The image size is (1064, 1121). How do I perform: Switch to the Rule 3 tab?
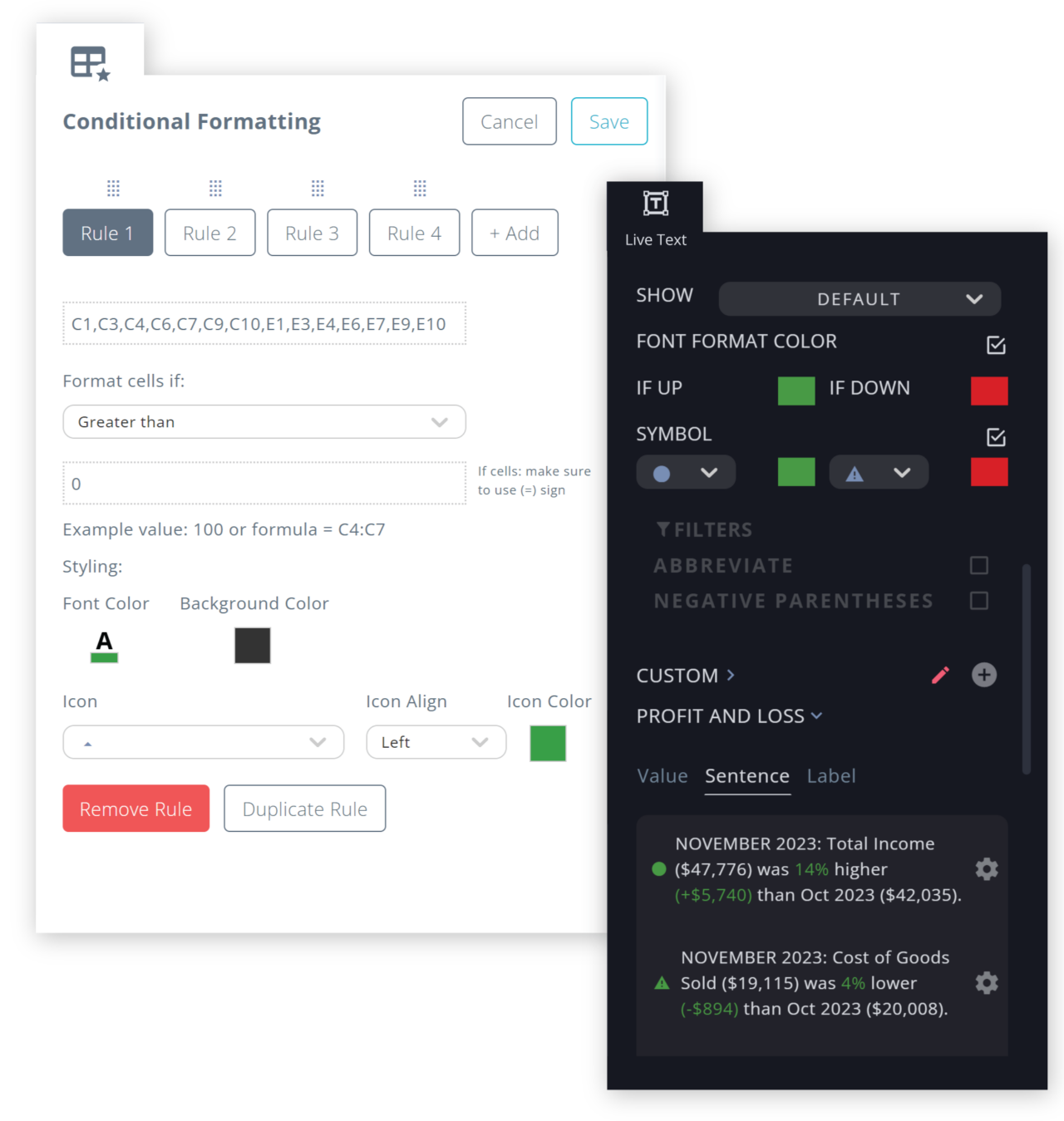pos(312,233)
